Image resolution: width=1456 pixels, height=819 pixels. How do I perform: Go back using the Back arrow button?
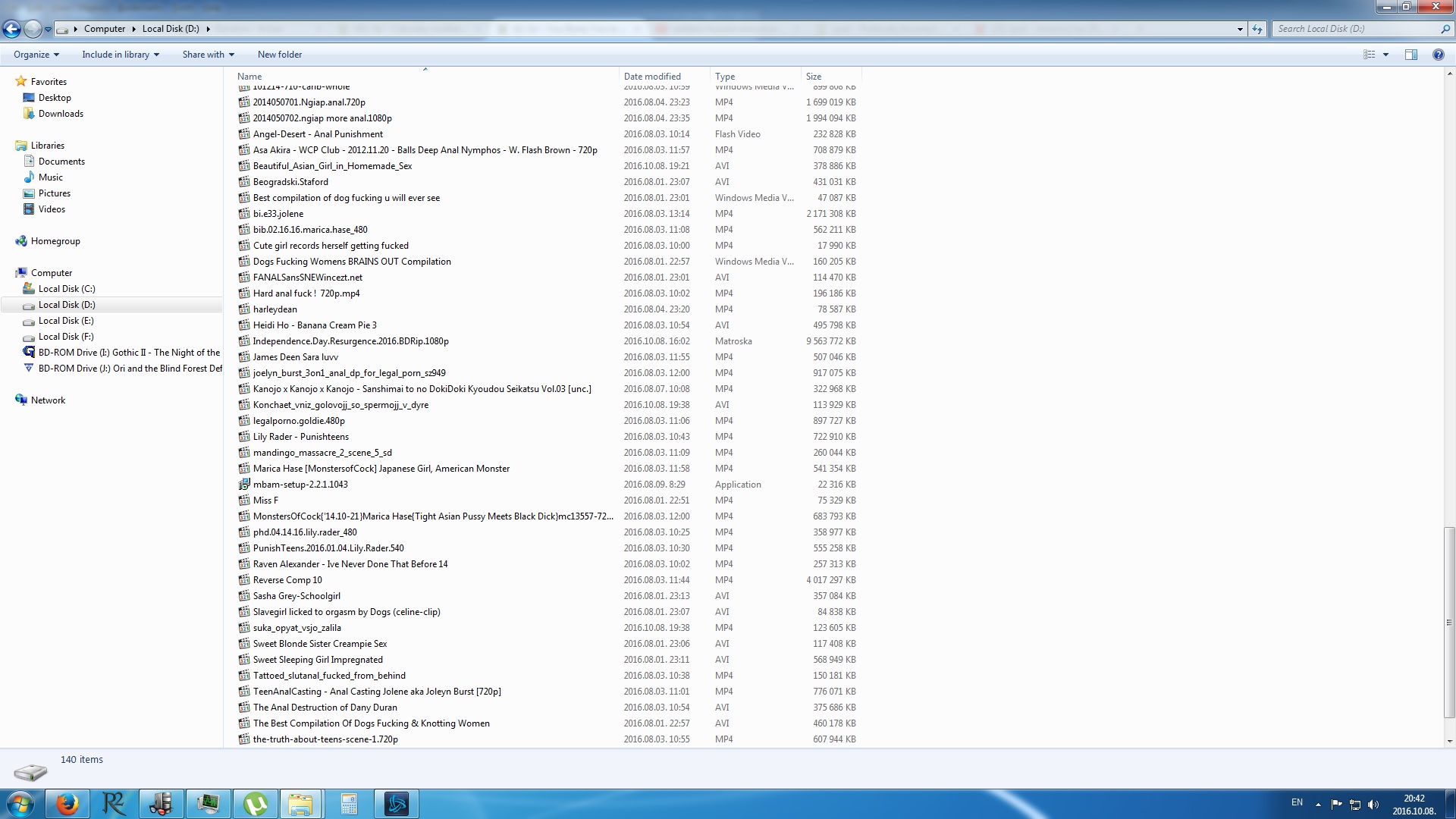[11, 29]
